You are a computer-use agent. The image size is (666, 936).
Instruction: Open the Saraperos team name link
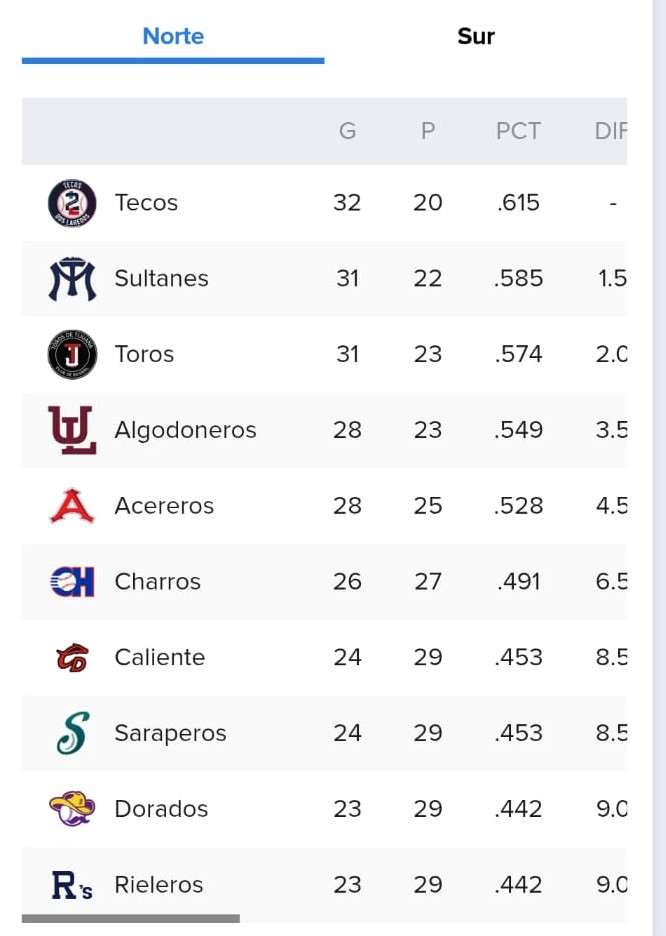pos(170,733)
